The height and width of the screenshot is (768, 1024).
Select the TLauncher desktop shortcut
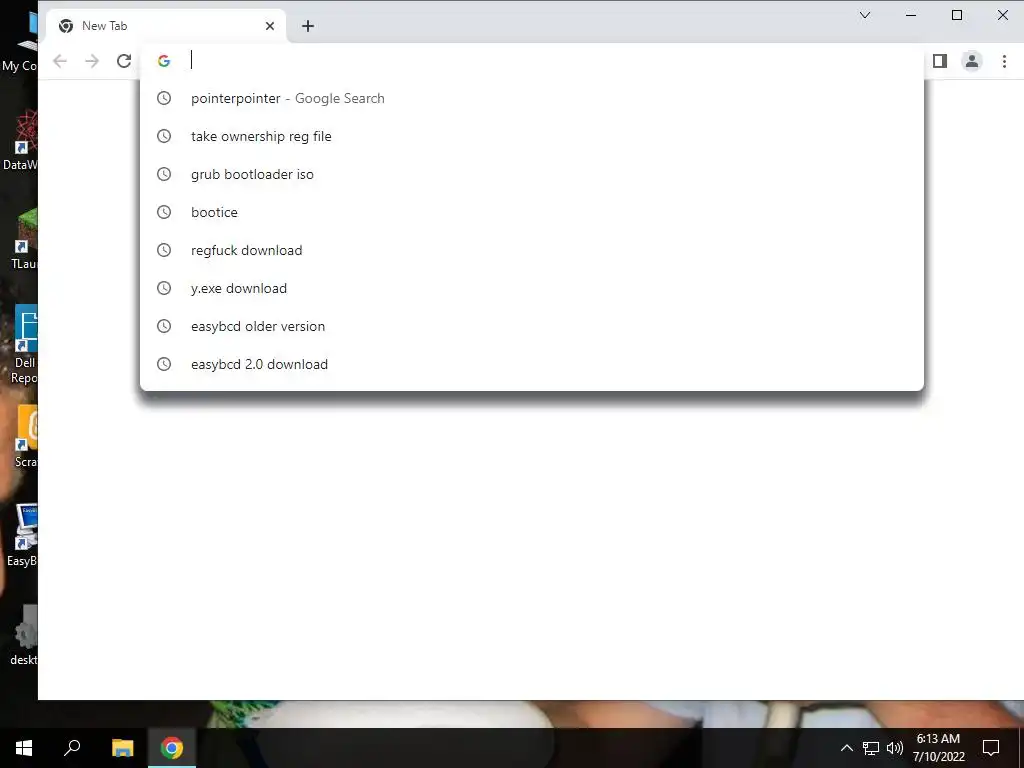24,239
